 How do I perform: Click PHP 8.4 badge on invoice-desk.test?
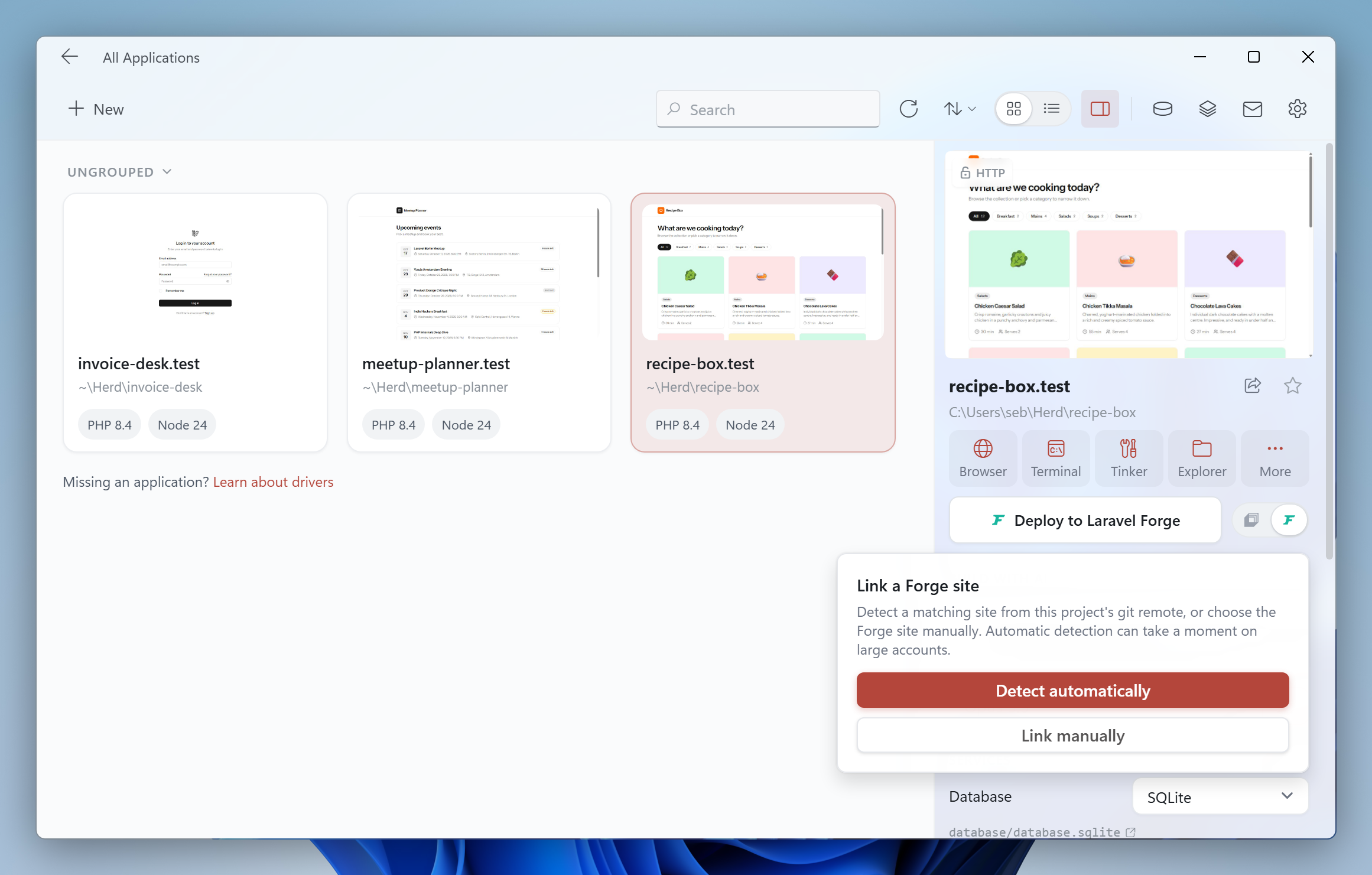(109, 425)
